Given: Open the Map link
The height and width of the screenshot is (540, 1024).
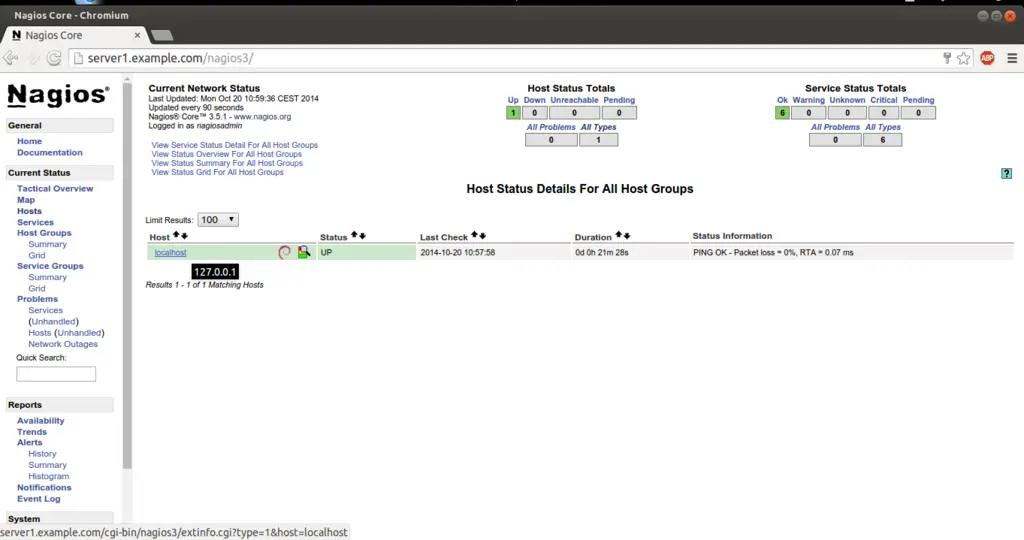Looking at the screenshot, I should coord(26,200).
